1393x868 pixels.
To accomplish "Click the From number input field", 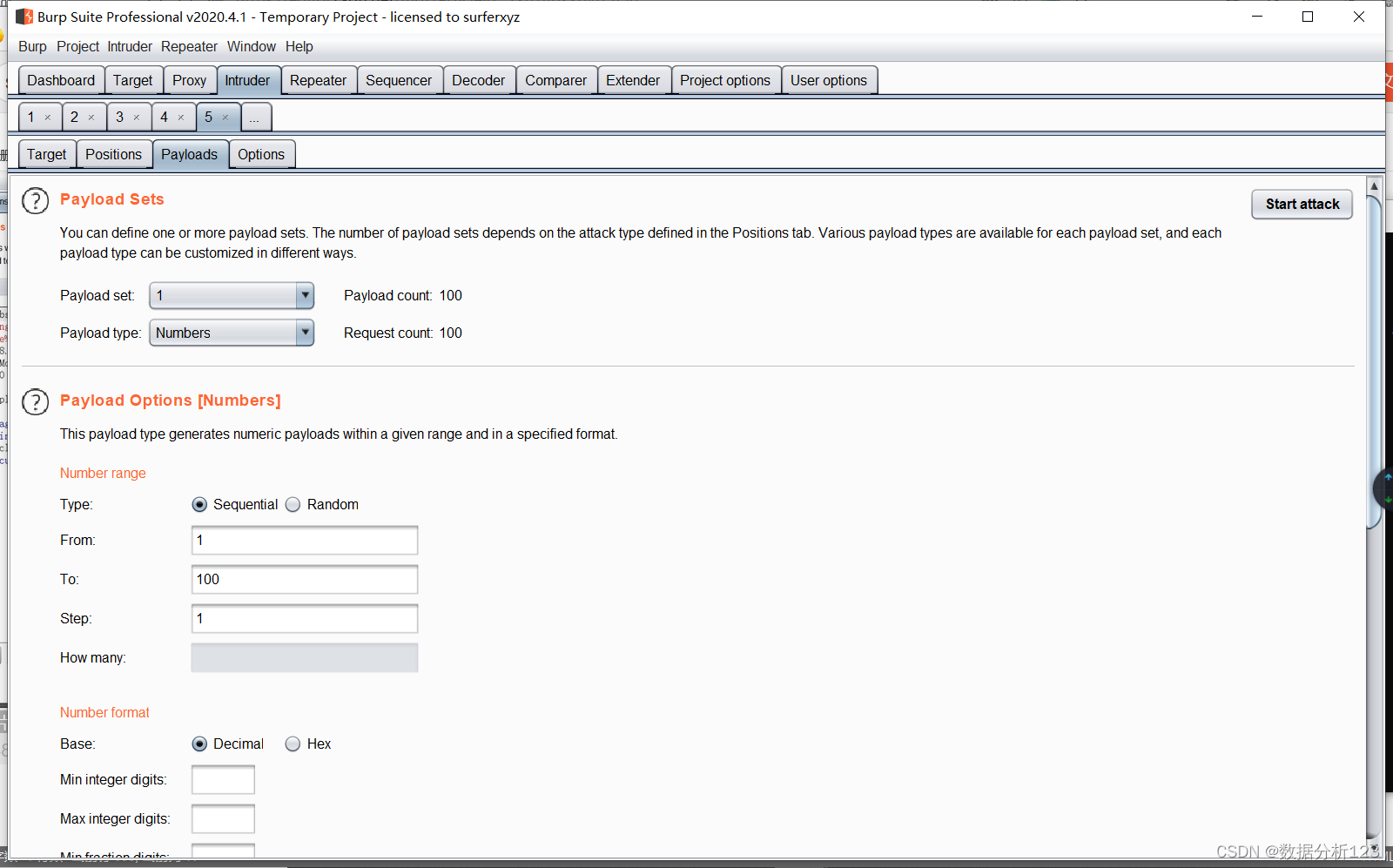I will [305, 540].
